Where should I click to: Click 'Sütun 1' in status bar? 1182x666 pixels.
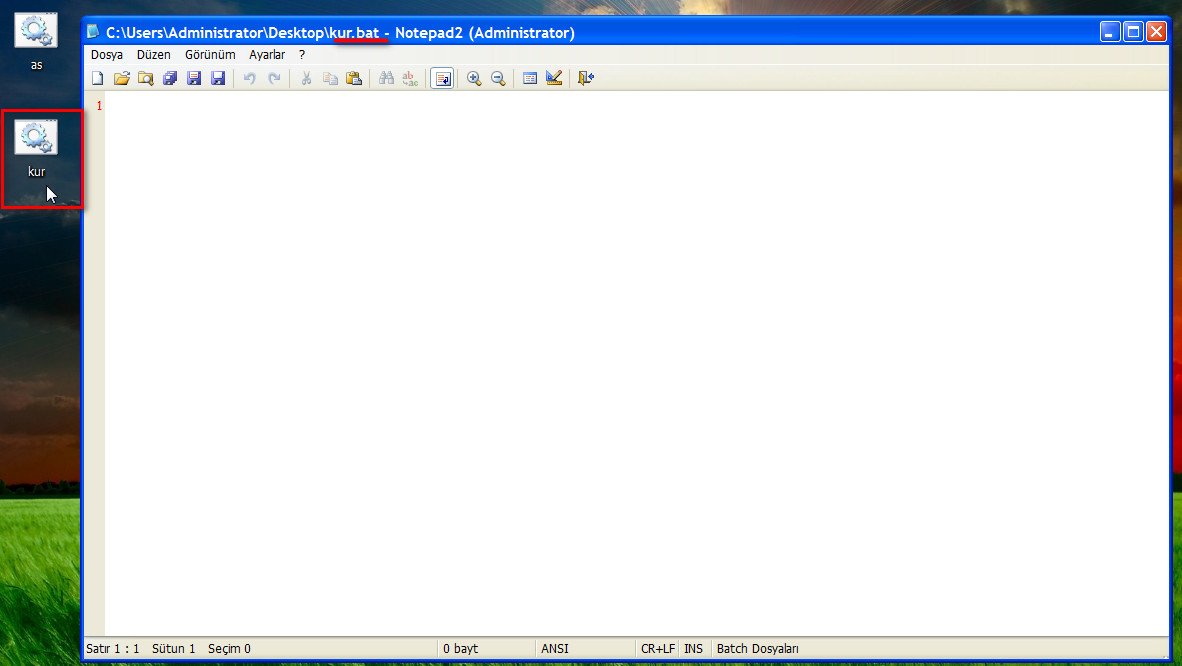click(x=173, y=649)
